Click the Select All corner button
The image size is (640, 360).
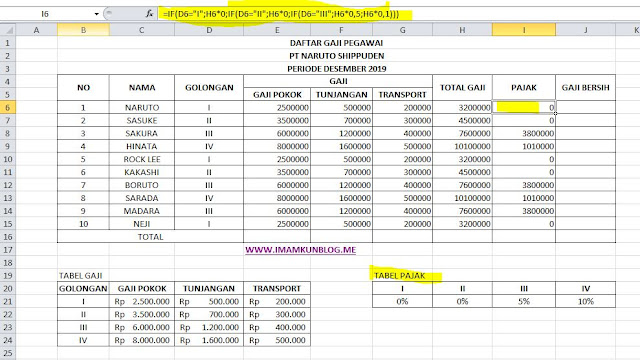pyautogui.click(x=8, y=30)
